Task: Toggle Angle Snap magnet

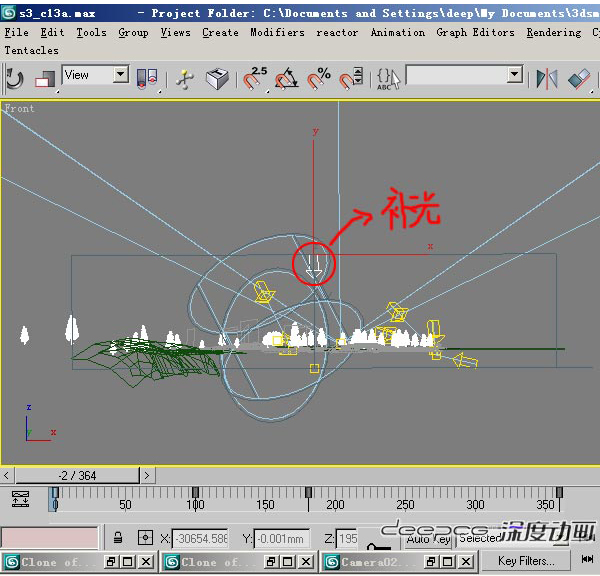Action: 287,78
